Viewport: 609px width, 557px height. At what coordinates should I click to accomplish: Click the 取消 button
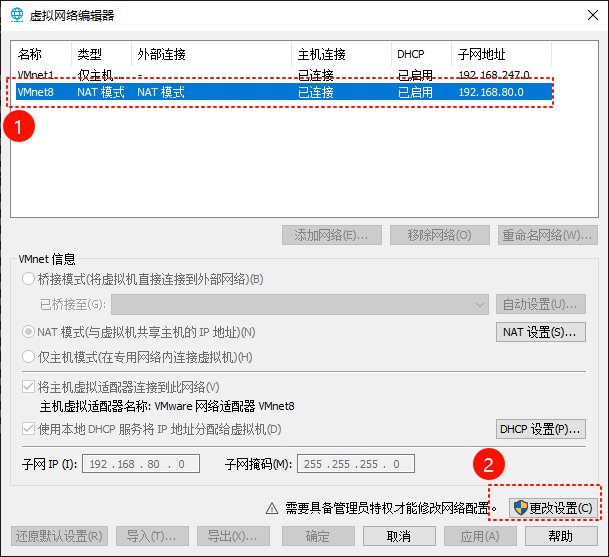399,536
